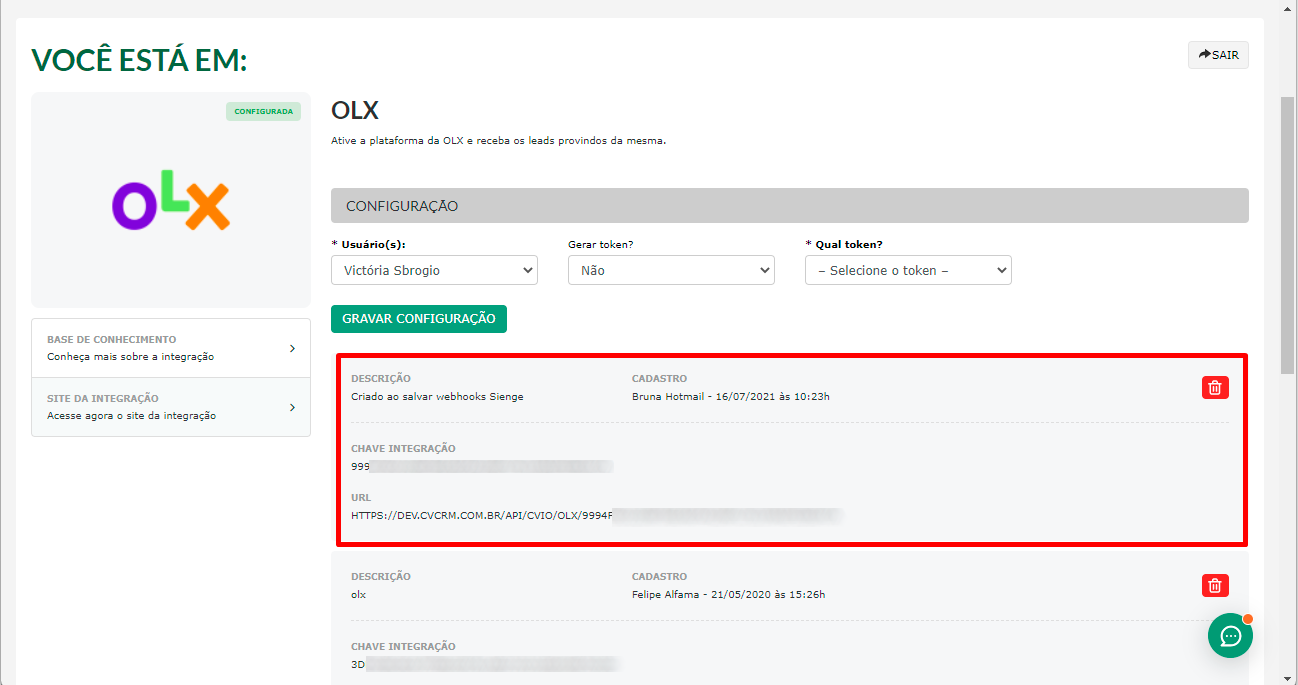Viewport: 1298px width, 685px height.
Task: Click the integration key starting with 3D
Action: [484, 664]
